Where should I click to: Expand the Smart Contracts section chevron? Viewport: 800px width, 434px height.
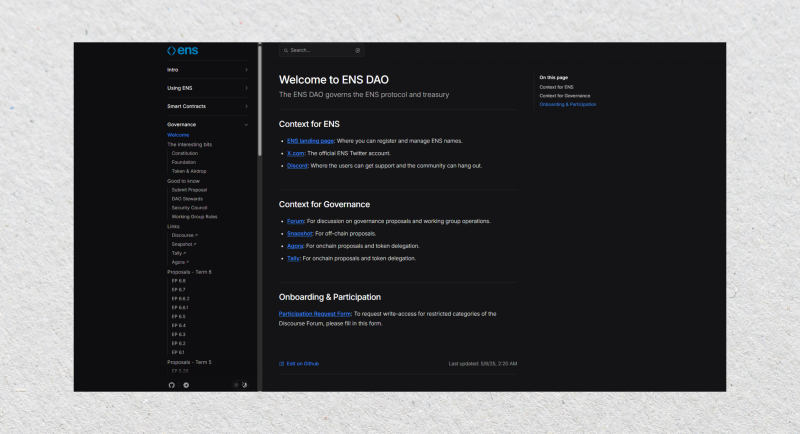[246, 107]
